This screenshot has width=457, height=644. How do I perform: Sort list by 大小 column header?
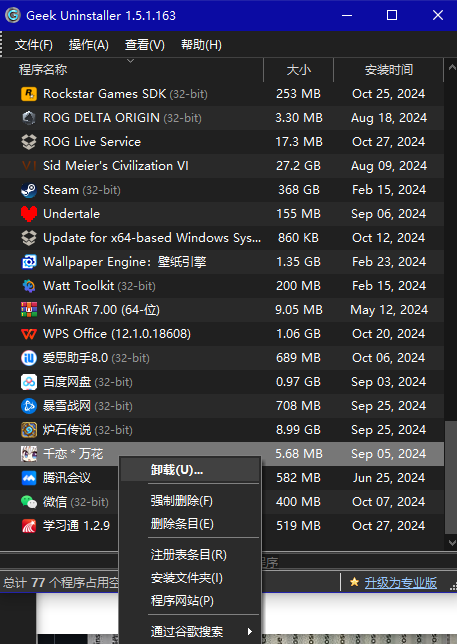tap(299, 70)
